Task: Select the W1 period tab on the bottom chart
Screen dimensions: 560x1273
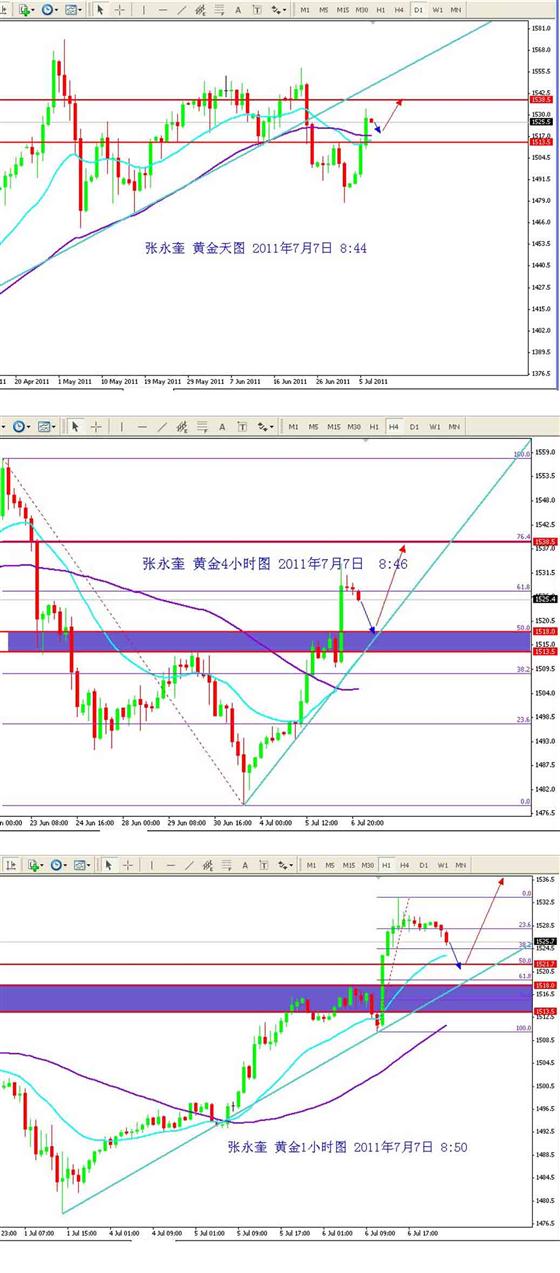Action: [x=442, y=864]
